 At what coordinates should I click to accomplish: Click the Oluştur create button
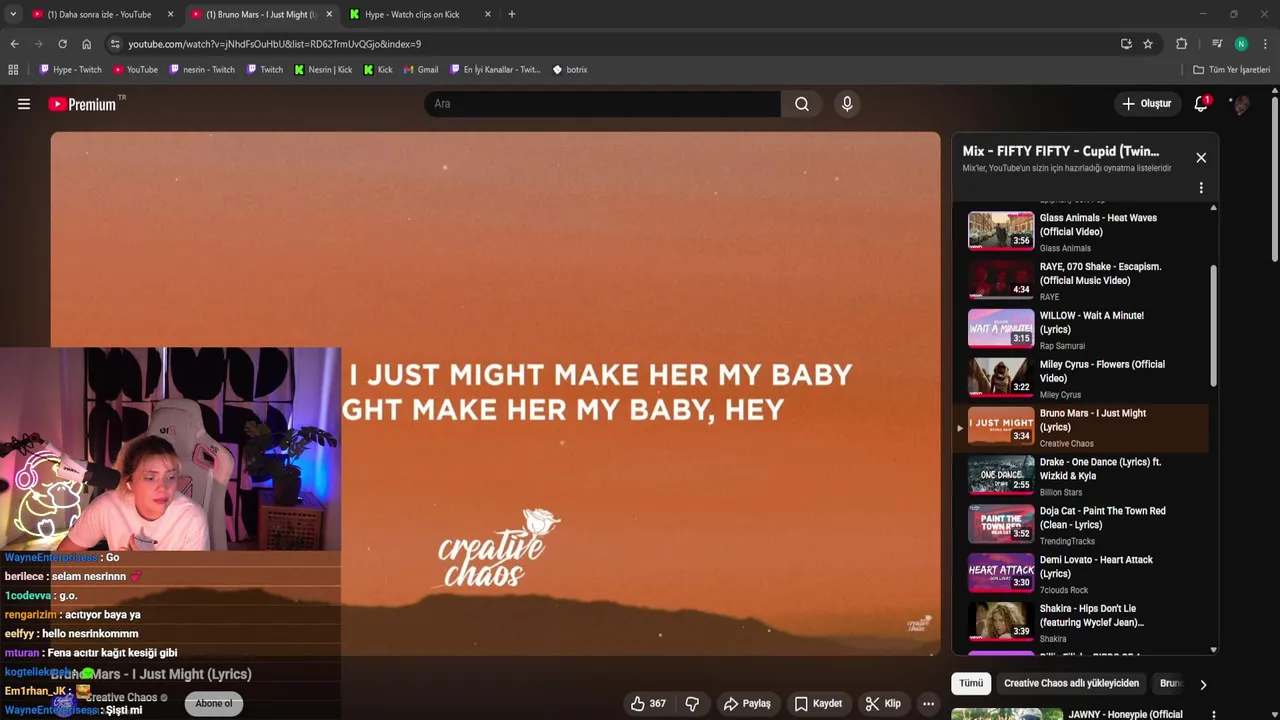pyautogui.click(x=1146, y=104)
